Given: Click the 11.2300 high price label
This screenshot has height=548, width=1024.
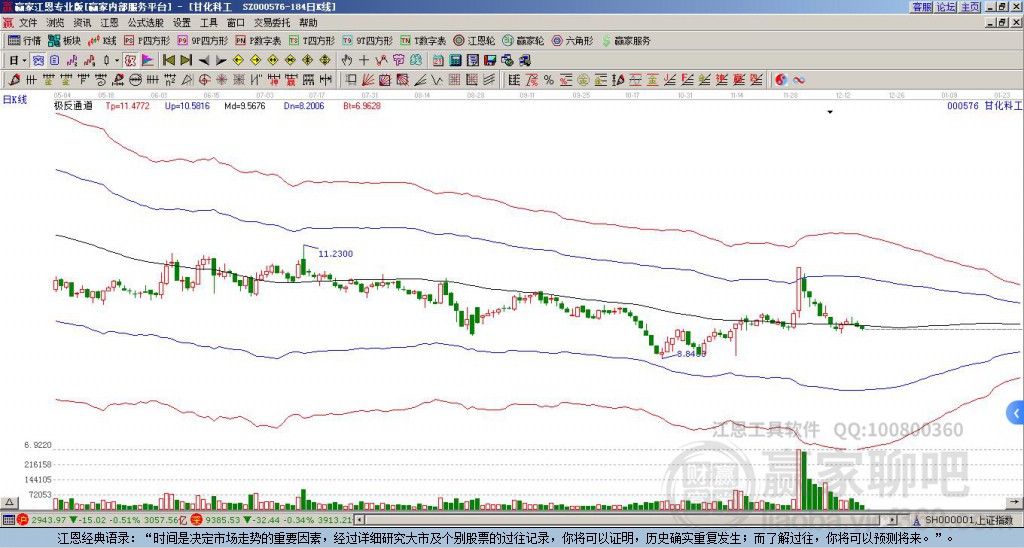Looking at the screenshot, I should point(336,253).
